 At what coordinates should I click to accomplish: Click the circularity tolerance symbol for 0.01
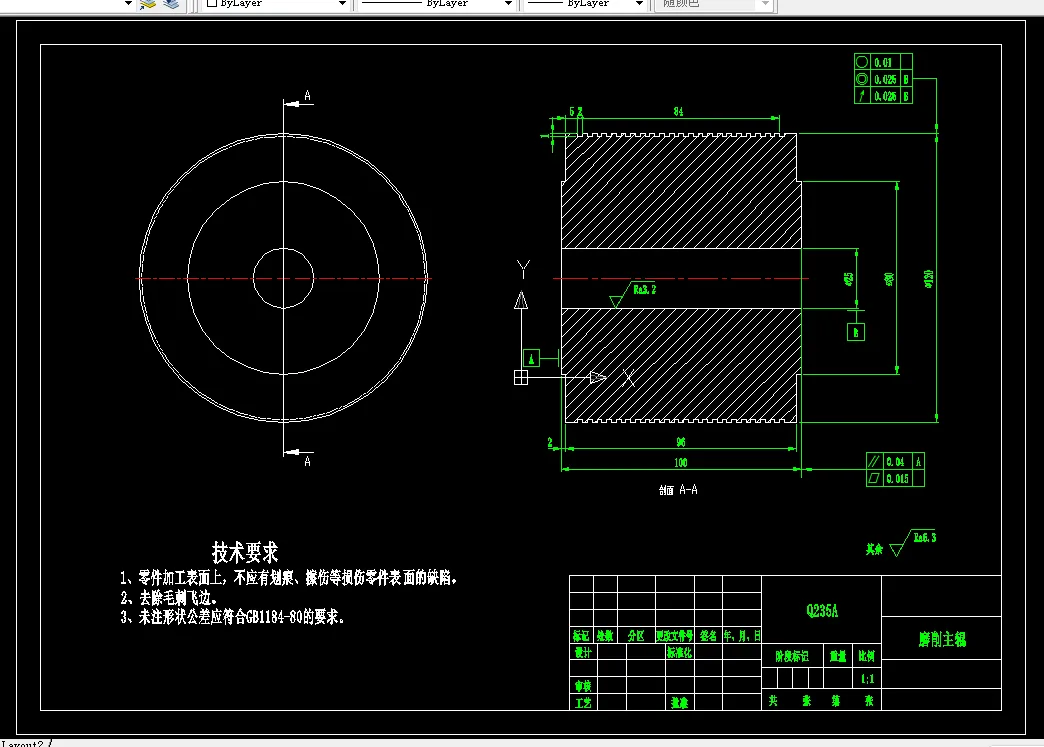point(862,62)
